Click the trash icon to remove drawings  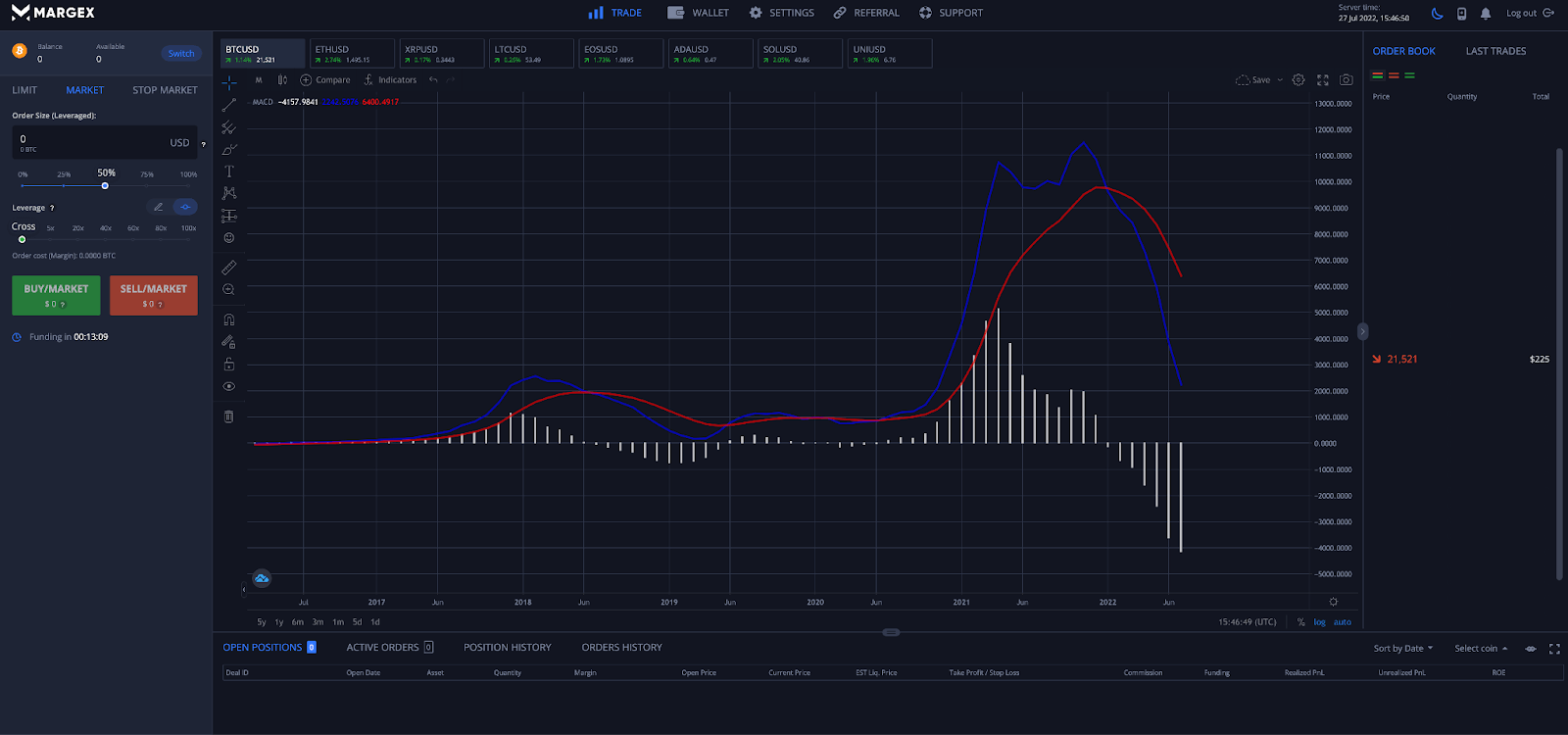[x=229, y=416]
